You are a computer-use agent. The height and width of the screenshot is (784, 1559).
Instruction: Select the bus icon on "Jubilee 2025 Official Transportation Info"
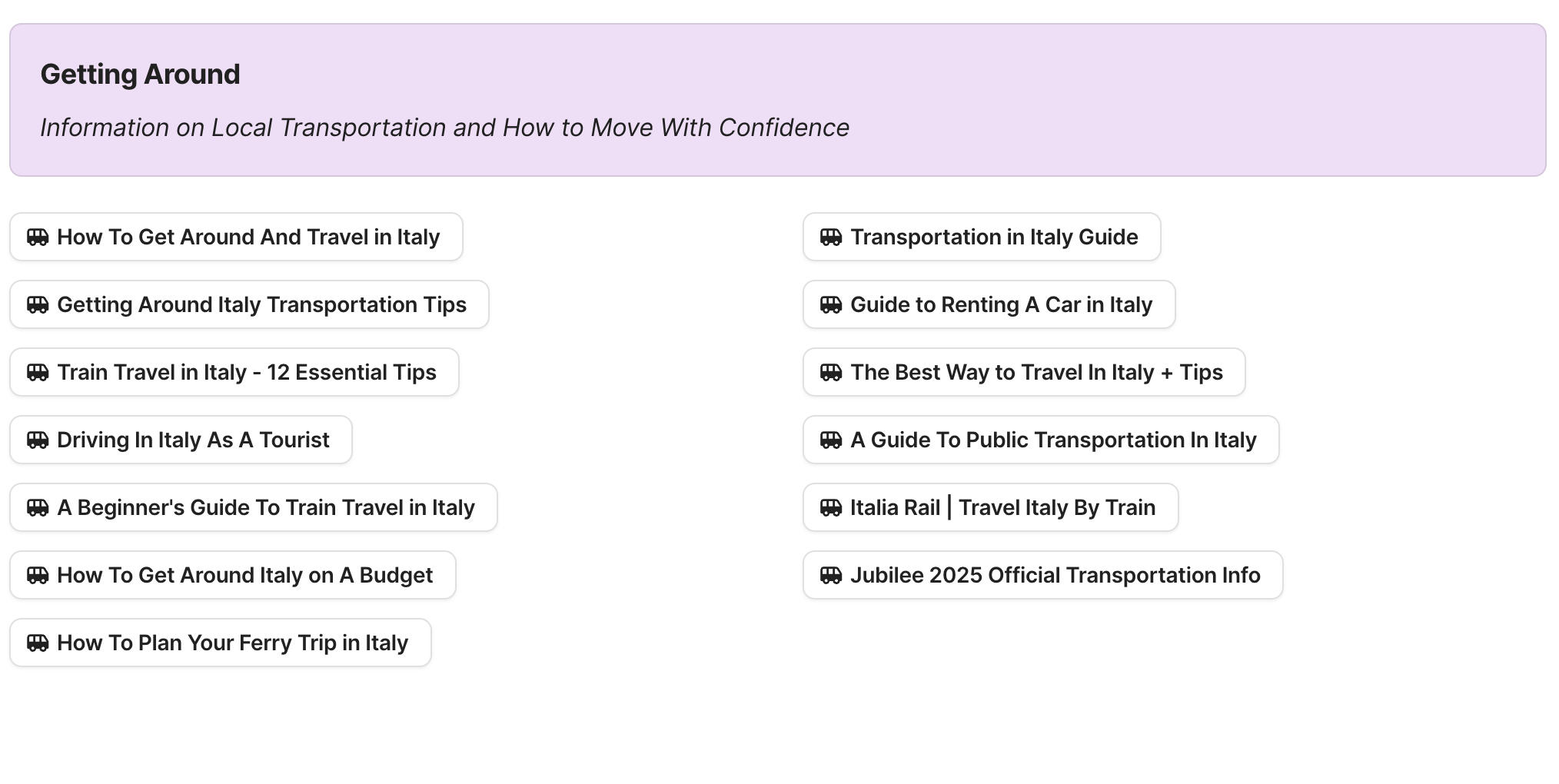tap(830, 575)
